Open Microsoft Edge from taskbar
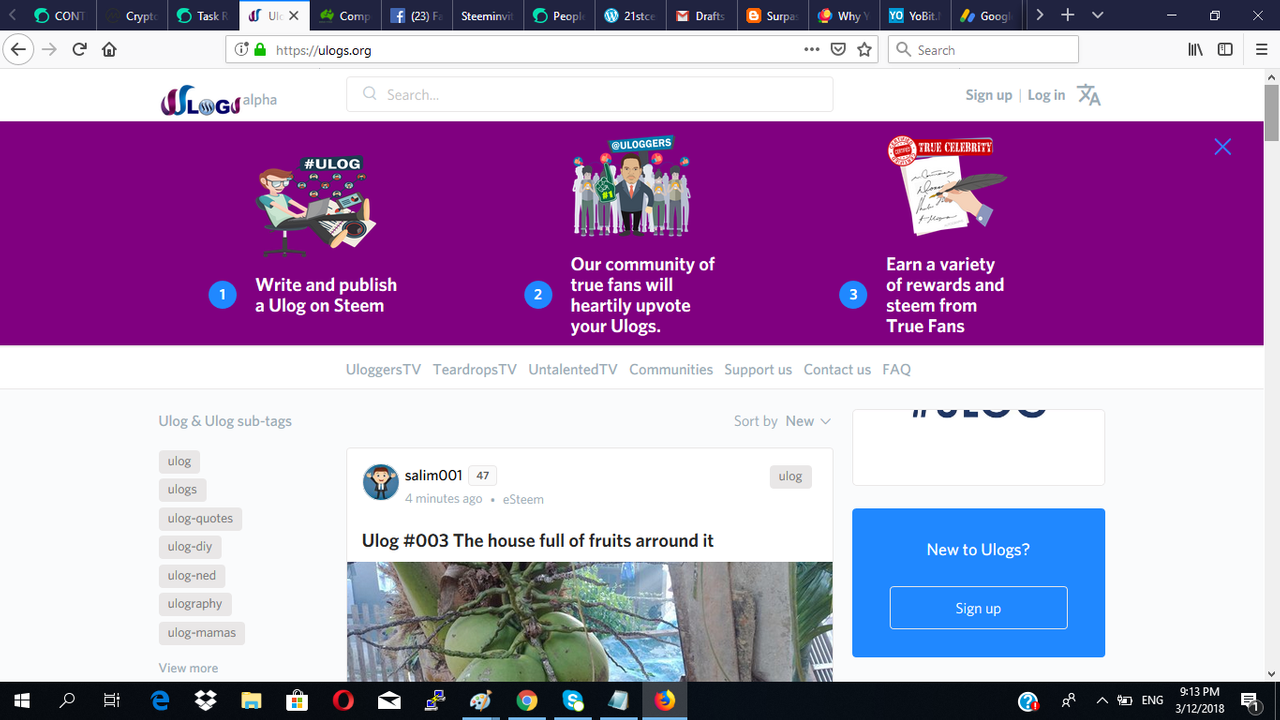The width and height of the screenshot is (1280, 720). (160, 700)
